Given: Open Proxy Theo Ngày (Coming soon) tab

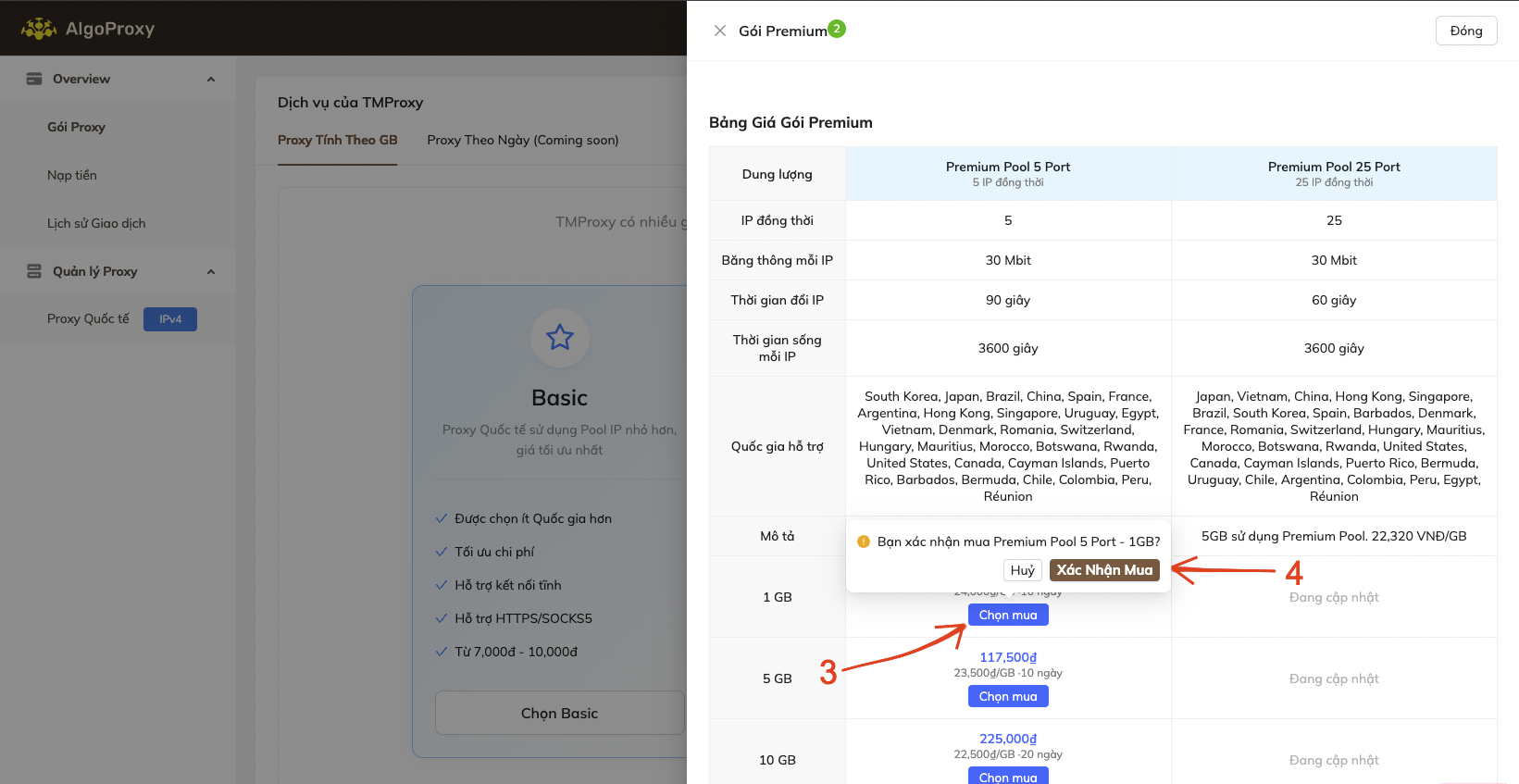Looking at the screenshot, I should click(x=522, y=140).
